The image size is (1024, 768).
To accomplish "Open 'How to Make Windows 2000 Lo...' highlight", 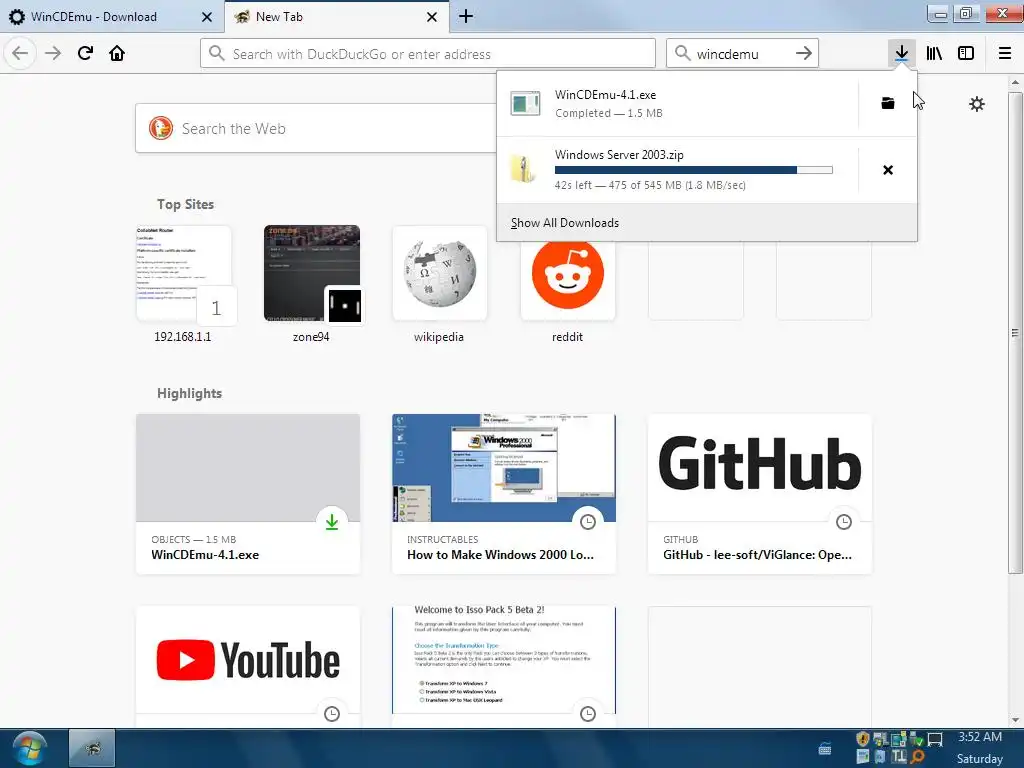I will 504,494.
